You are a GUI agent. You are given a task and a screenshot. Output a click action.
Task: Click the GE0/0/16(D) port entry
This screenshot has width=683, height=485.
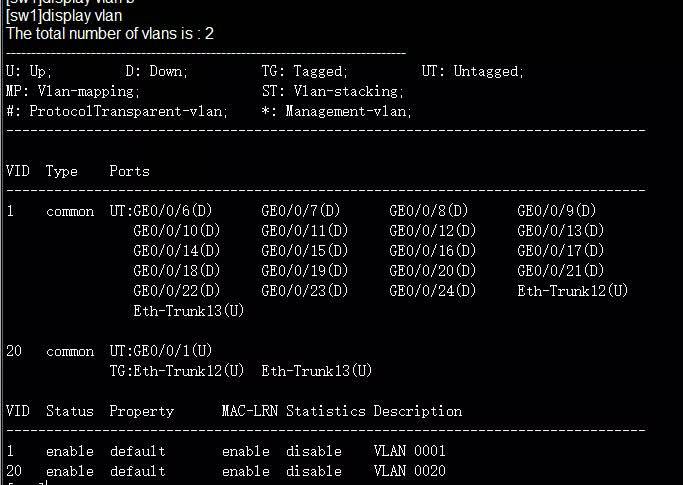[x=433, y=251]
